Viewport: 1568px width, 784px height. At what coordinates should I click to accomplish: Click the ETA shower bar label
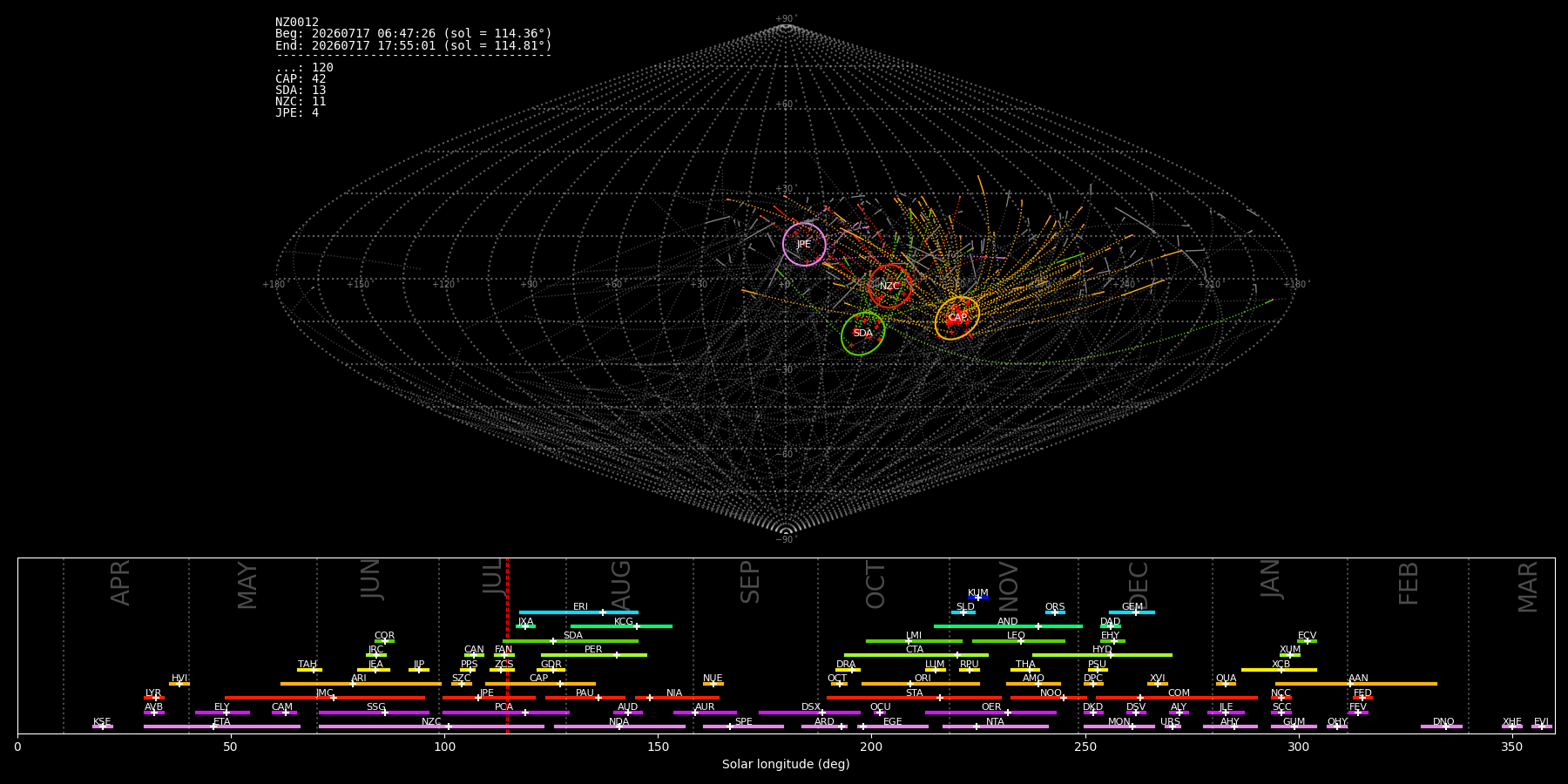[x=222, y=722]
